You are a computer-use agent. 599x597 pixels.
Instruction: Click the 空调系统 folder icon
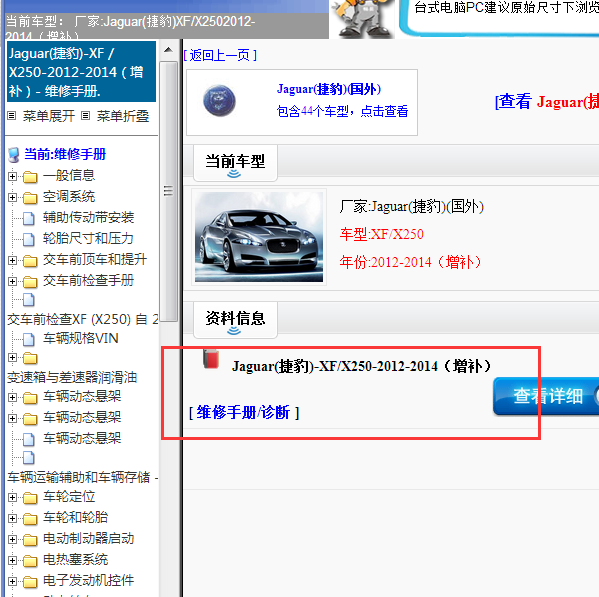click(x=30, y=198)
